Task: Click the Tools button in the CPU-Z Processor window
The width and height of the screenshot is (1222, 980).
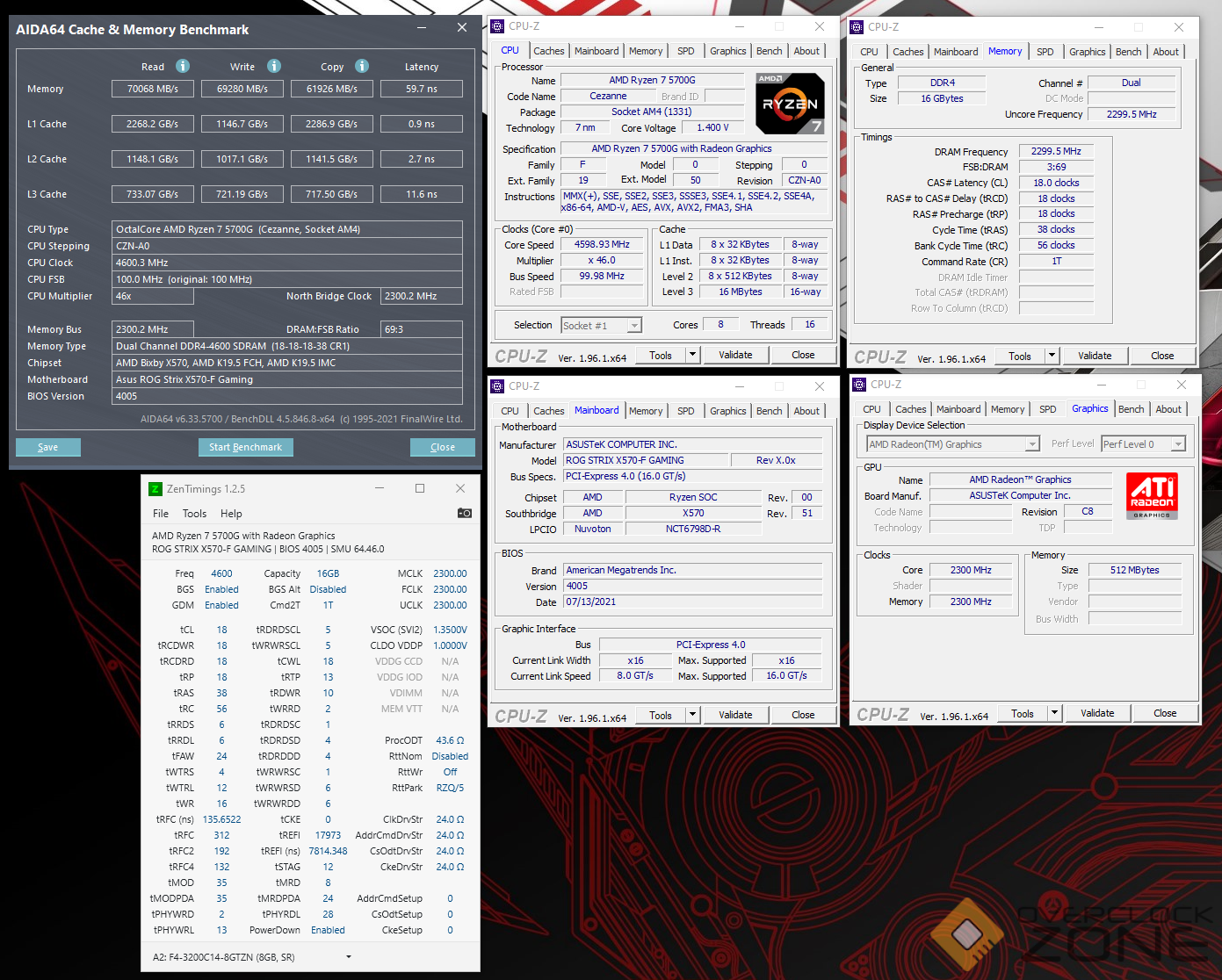Action: point(661,355)
